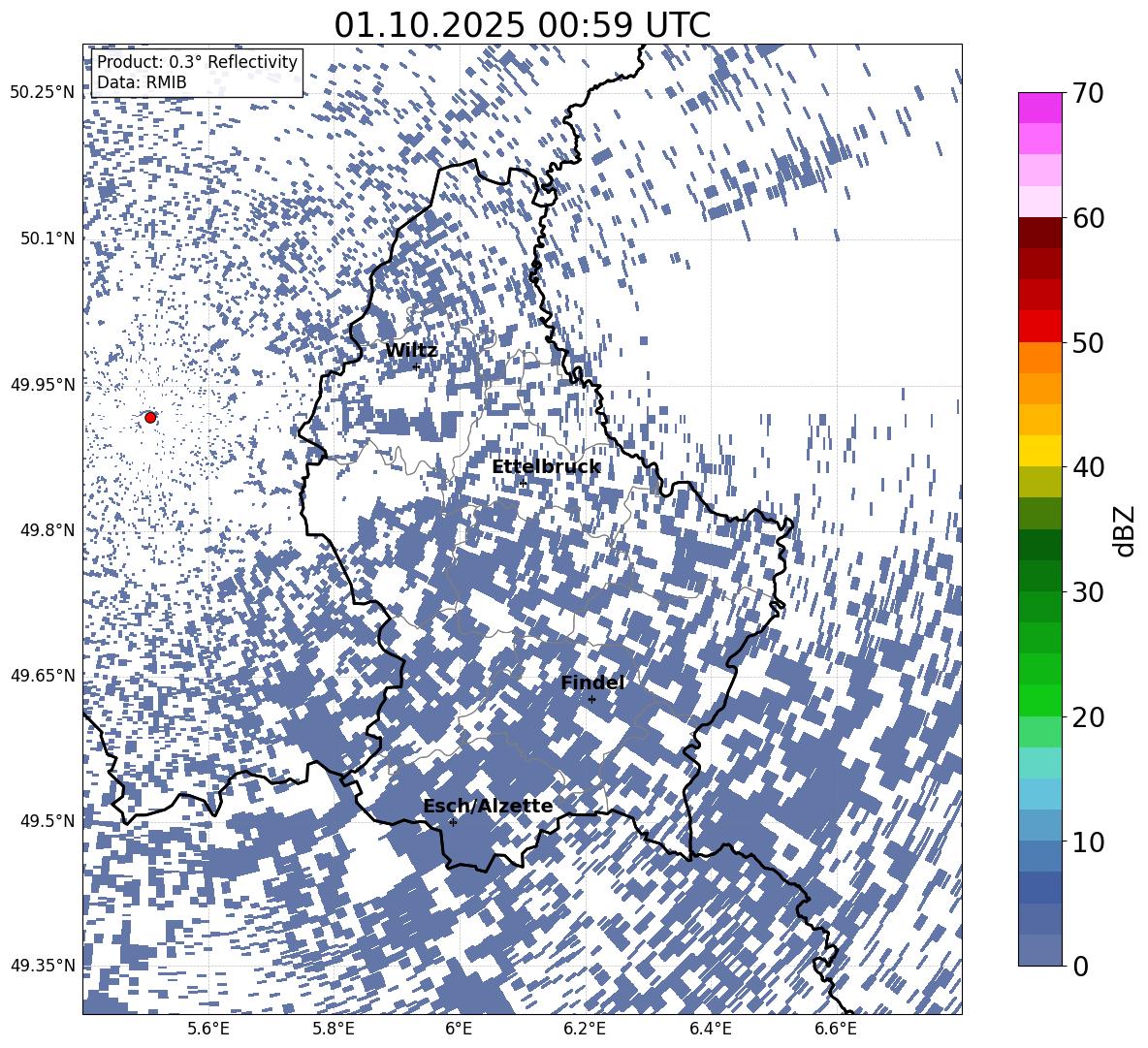
Task: Click the bright red colorbar swatch near 50
Action: (x=1040, y=327)
